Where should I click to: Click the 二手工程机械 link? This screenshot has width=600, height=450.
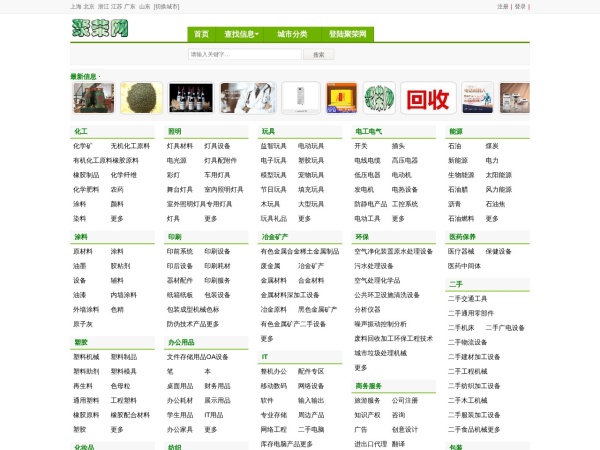click(x=468, y=371)
